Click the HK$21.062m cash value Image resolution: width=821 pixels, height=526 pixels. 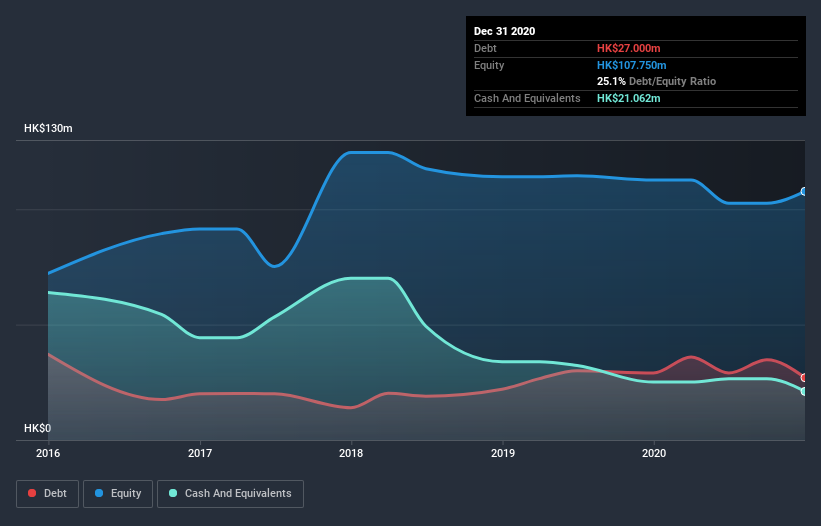pos(628,98)
